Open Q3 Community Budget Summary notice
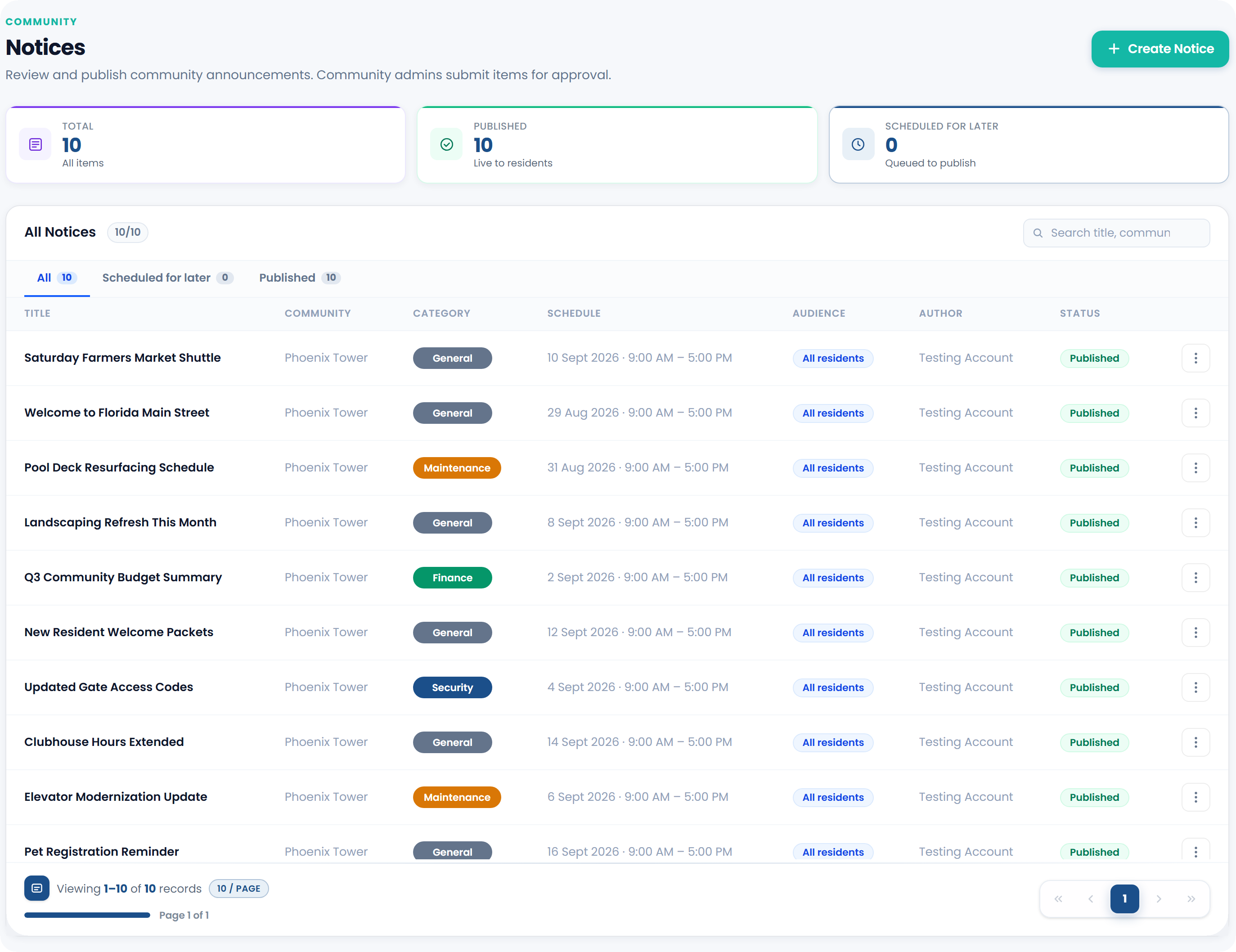1236x952 pixels. [123, 577]
